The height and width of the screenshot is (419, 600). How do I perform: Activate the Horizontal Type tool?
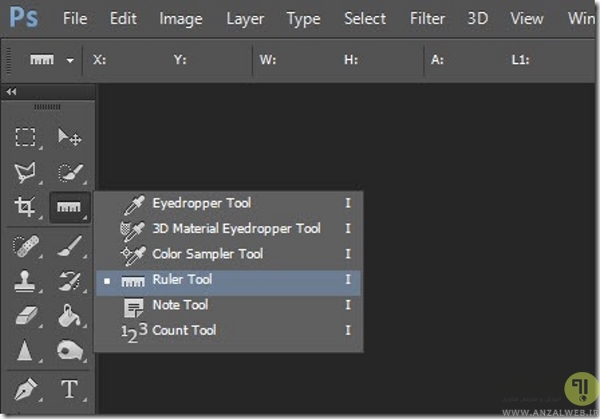click(70, 387)
